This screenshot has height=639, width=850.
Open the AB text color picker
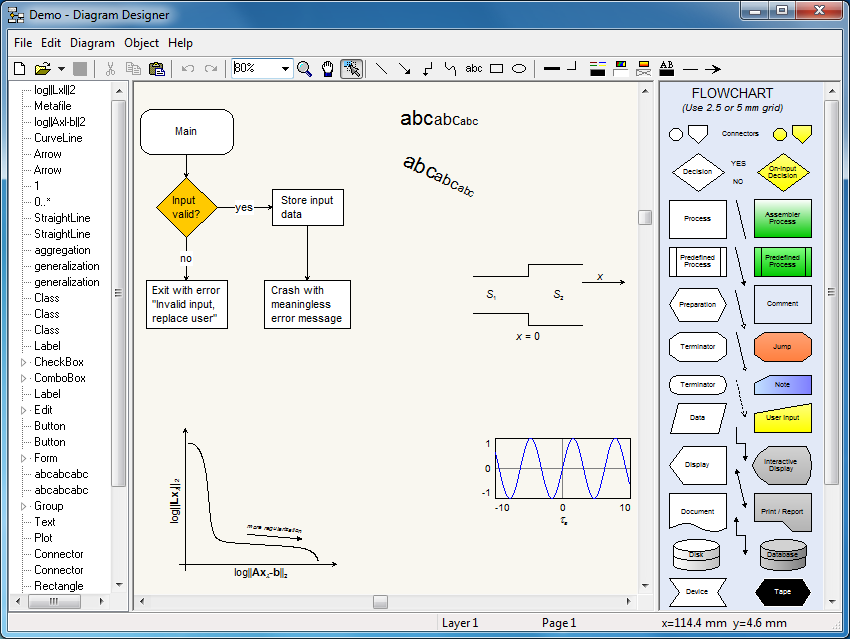(x=666, y=69)
